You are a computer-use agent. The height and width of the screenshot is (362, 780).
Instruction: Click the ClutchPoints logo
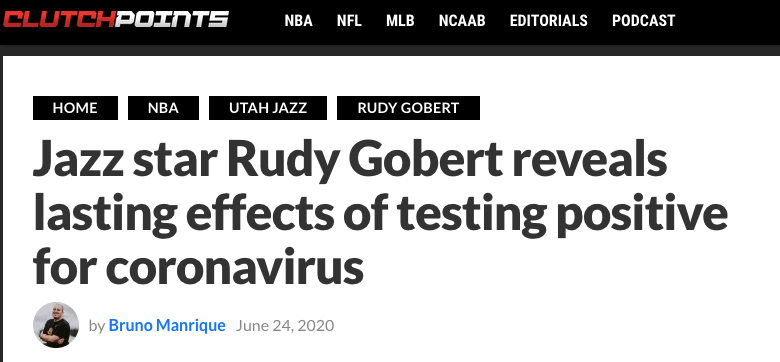(115, 19)
